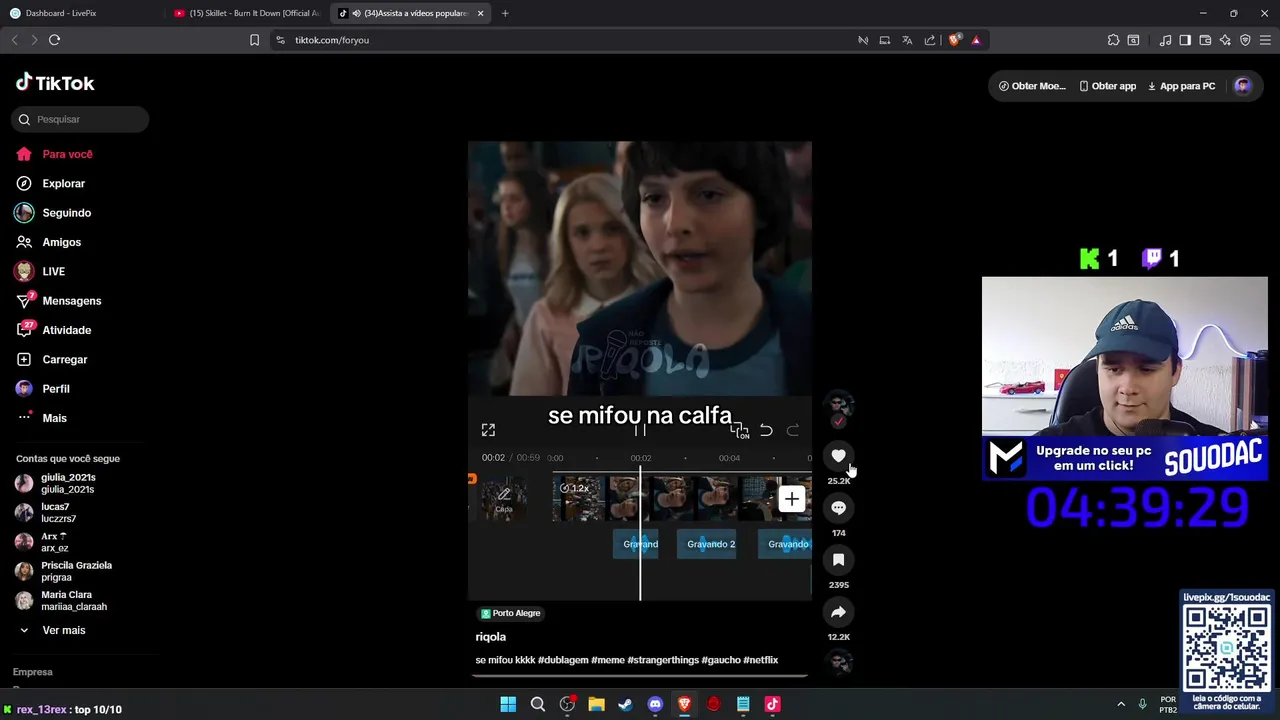
Task: Show hidden system tray icons
Action: point(1120,704)
